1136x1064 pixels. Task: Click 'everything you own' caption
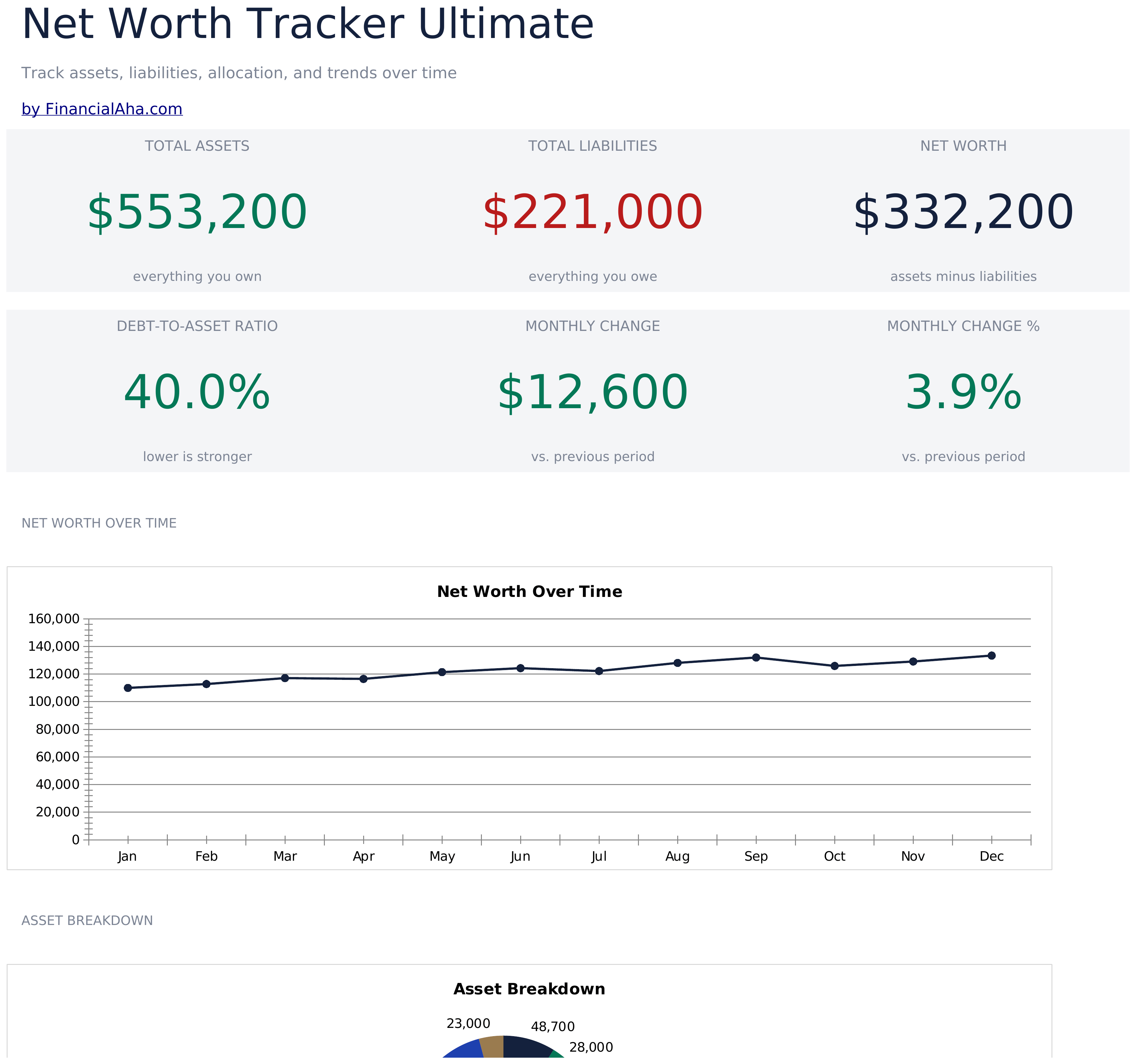coord(197,276)
